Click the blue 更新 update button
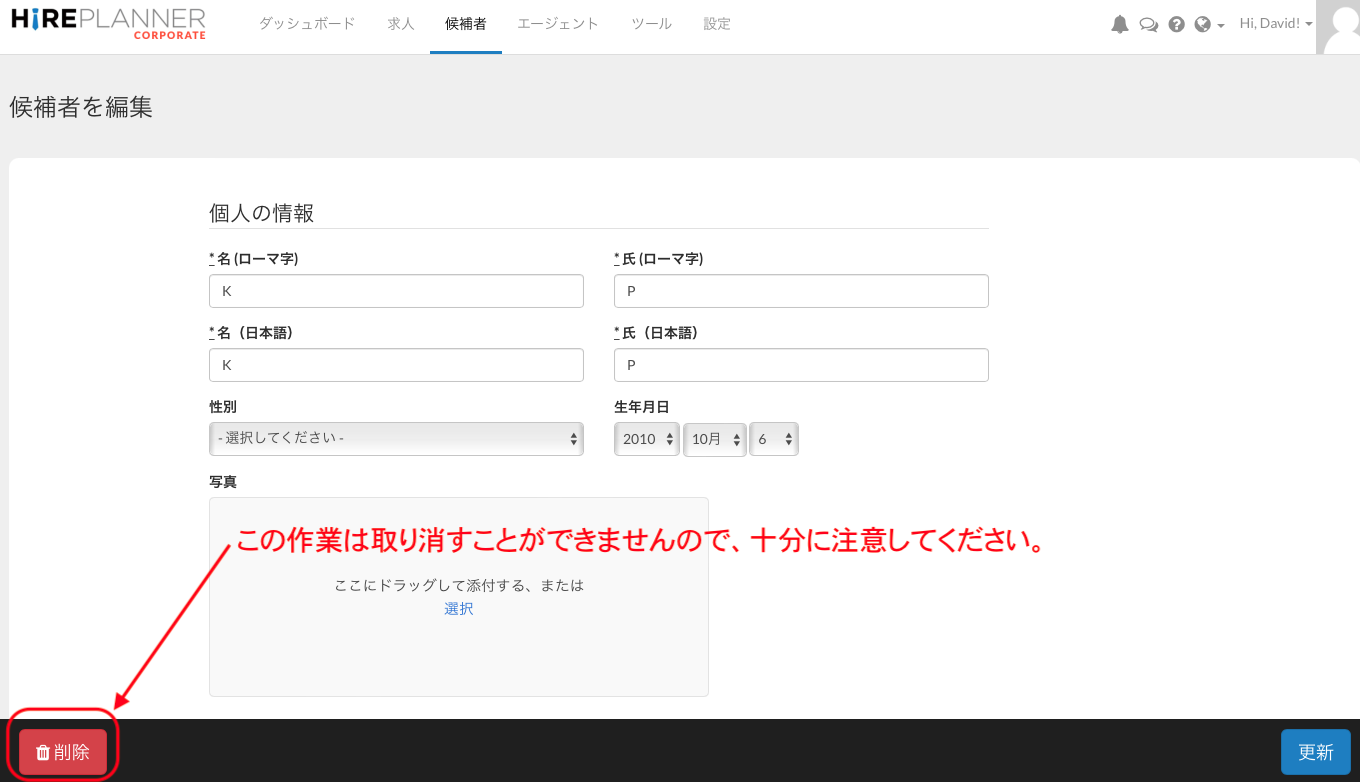This screenshot has height=782, width=1360. pyautogui.click(x=1315, y=752)
